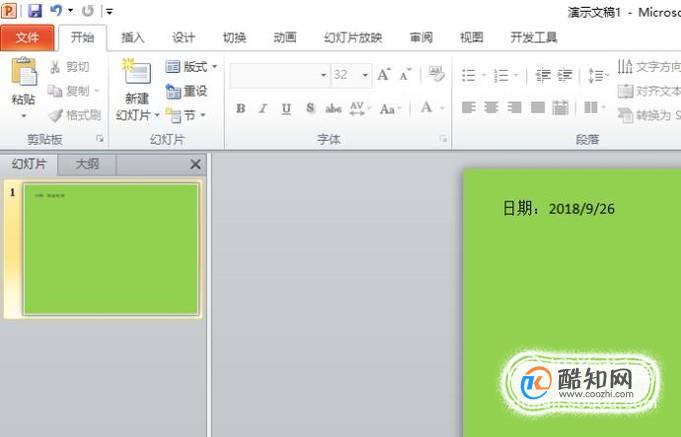The image size is (681, 437).
Task: Toggle center text alignment
Action: [x=491, y=107]
